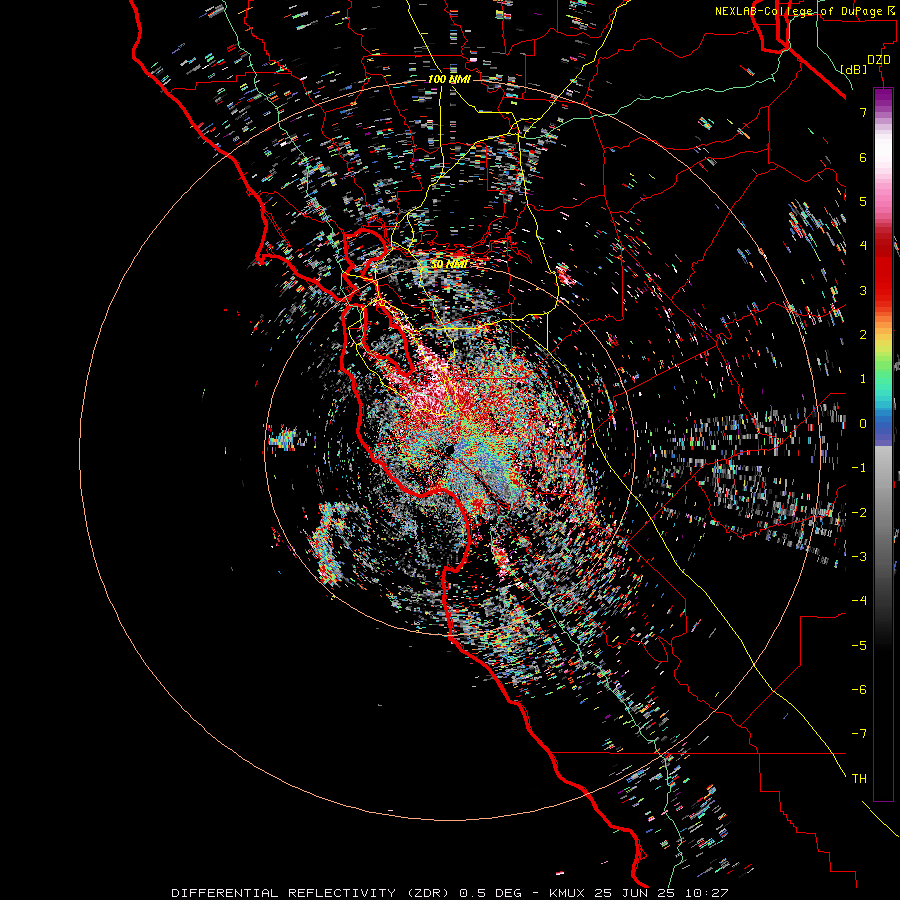
Task: Click the -6 value on color scale
Action: [x=859, y=690]
